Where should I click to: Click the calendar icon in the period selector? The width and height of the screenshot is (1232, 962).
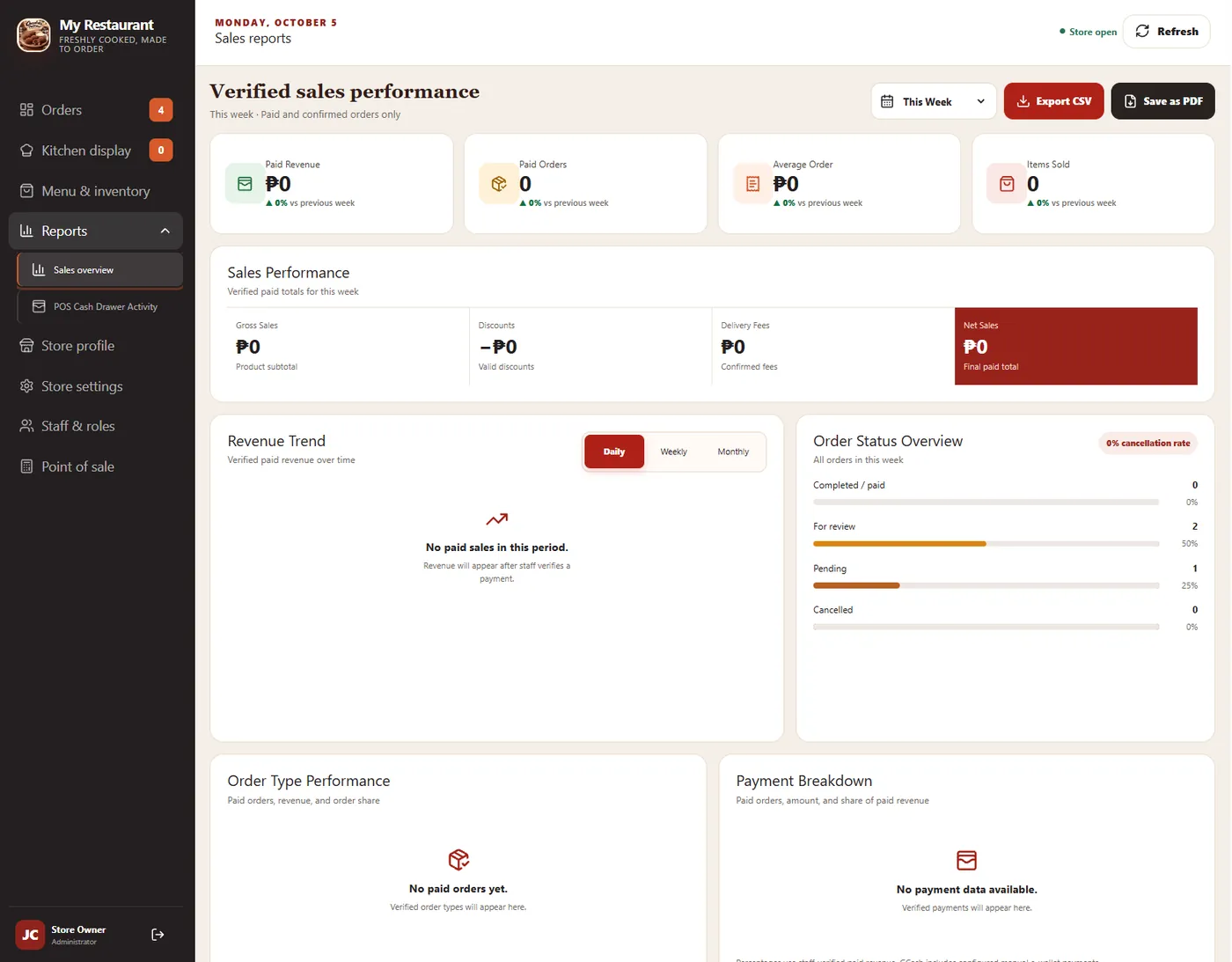[887, 101]
